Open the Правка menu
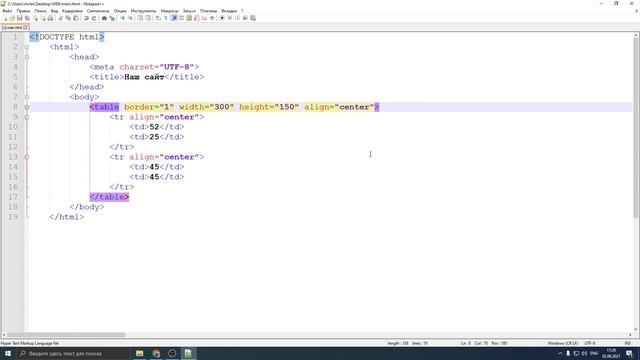Screen dimensions: 640x360 23,11
